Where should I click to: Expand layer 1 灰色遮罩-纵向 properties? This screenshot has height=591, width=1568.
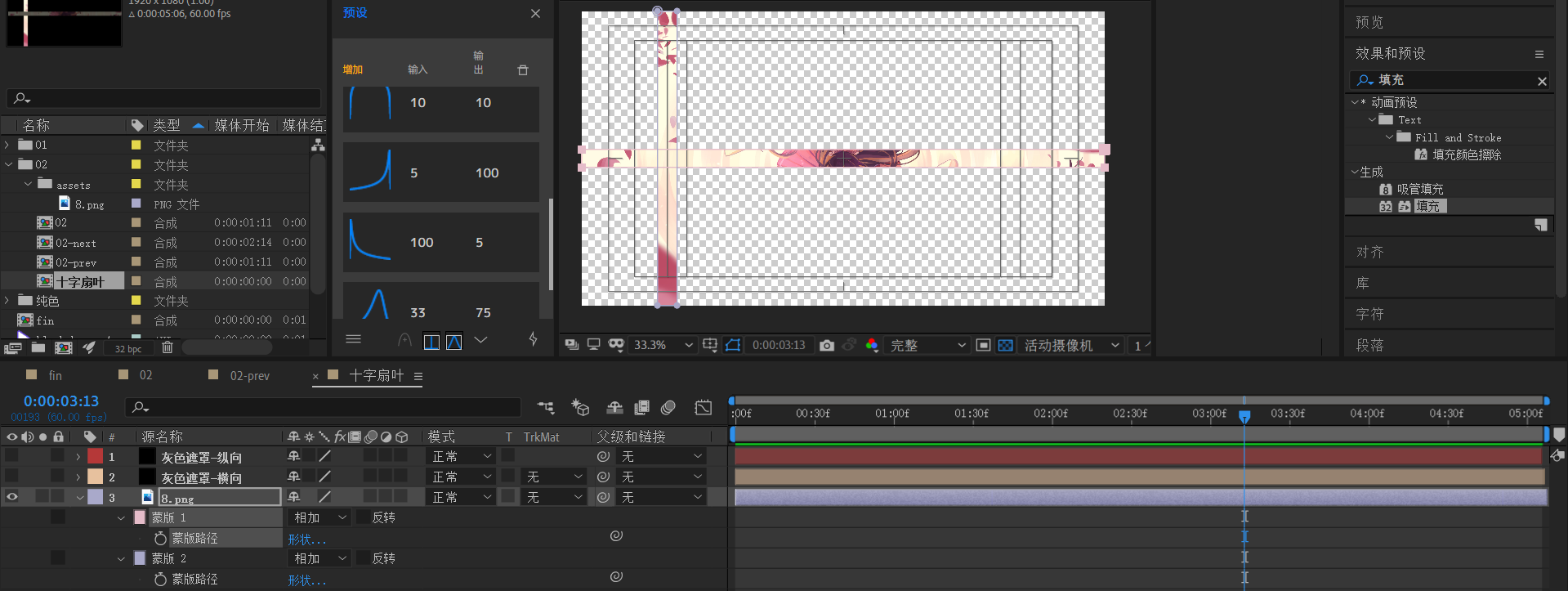(78, 457)
